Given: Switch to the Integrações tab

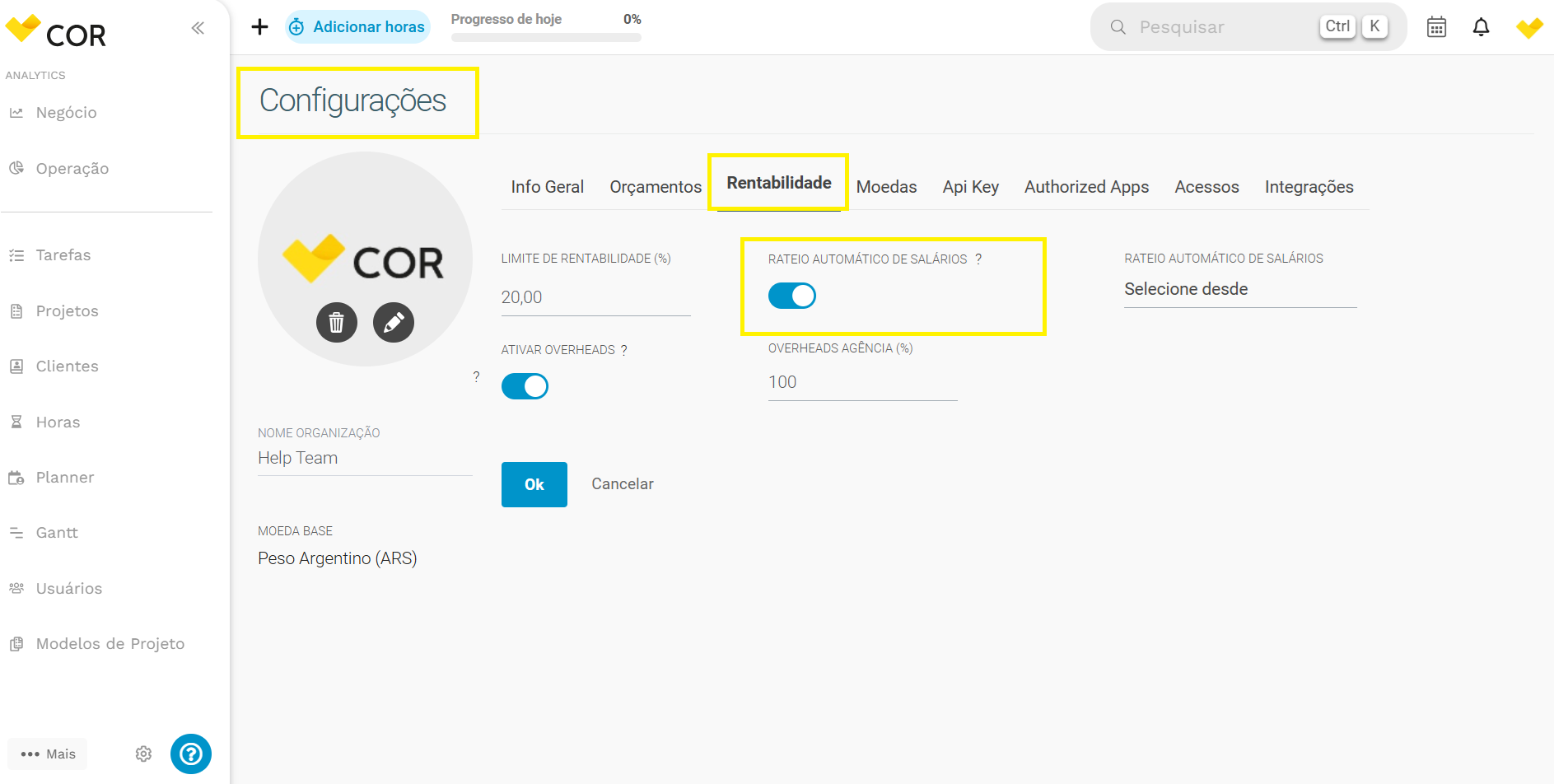Looking at the screenshot, I should click(1309, 187).
